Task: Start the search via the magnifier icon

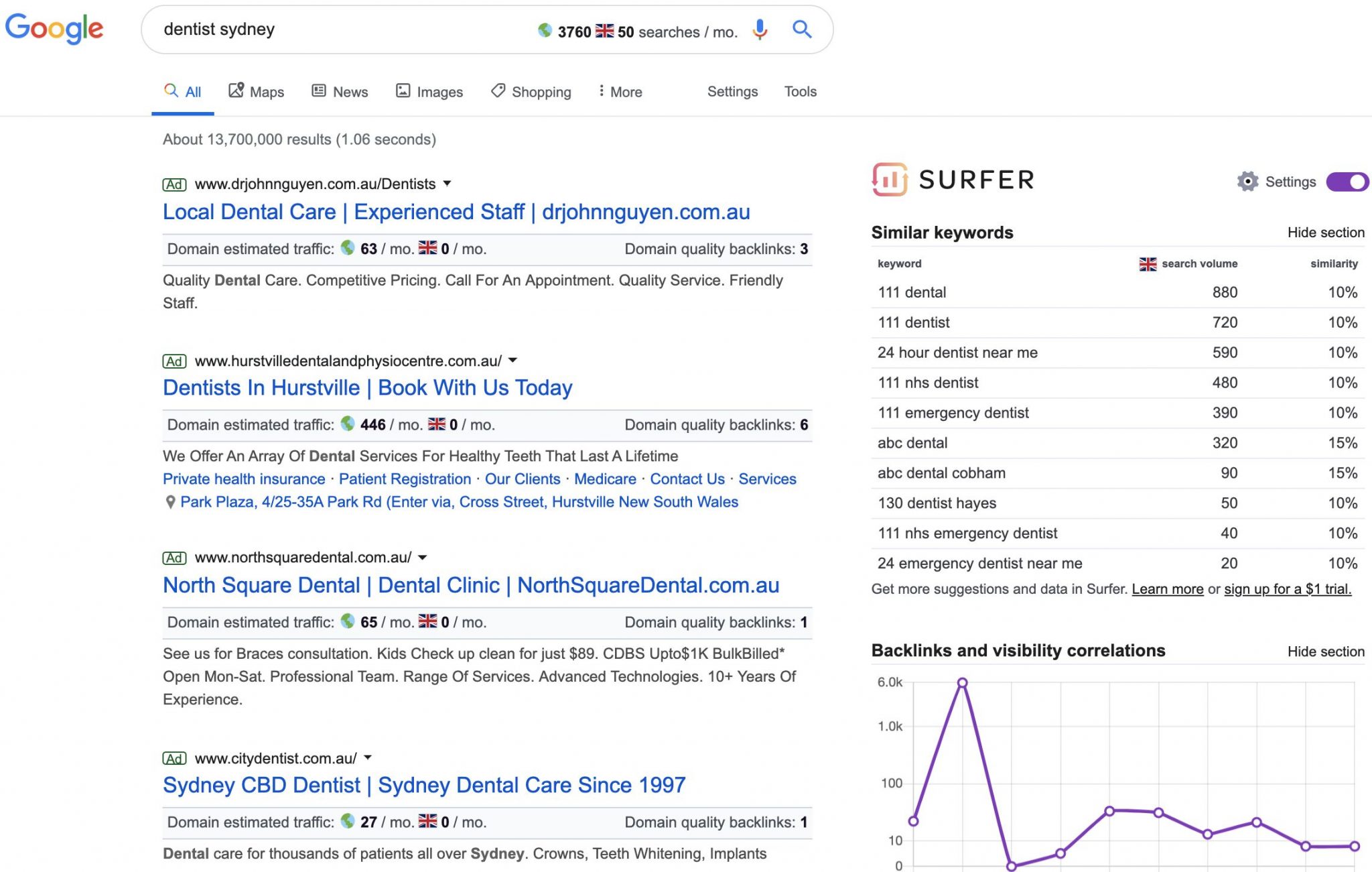Action: [801, 30]
